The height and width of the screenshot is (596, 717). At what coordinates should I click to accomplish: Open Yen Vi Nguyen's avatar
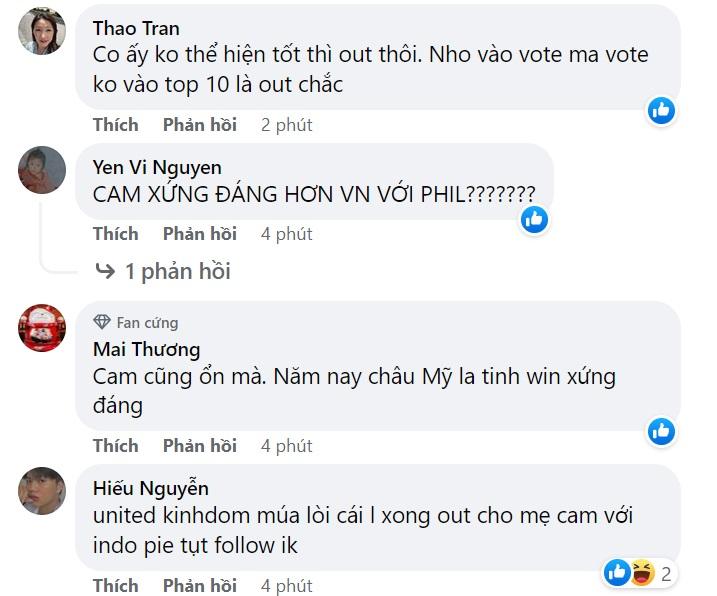pos(42,169)
